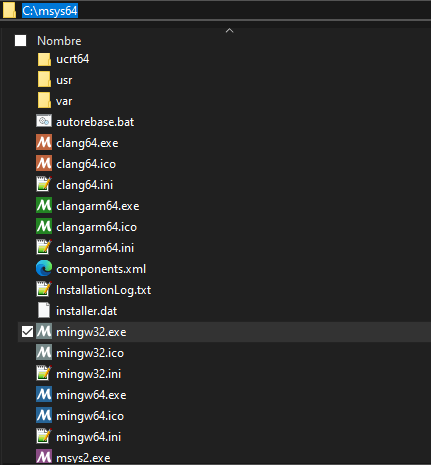Select the mingw64.ini file name

[x=88, y=437]
